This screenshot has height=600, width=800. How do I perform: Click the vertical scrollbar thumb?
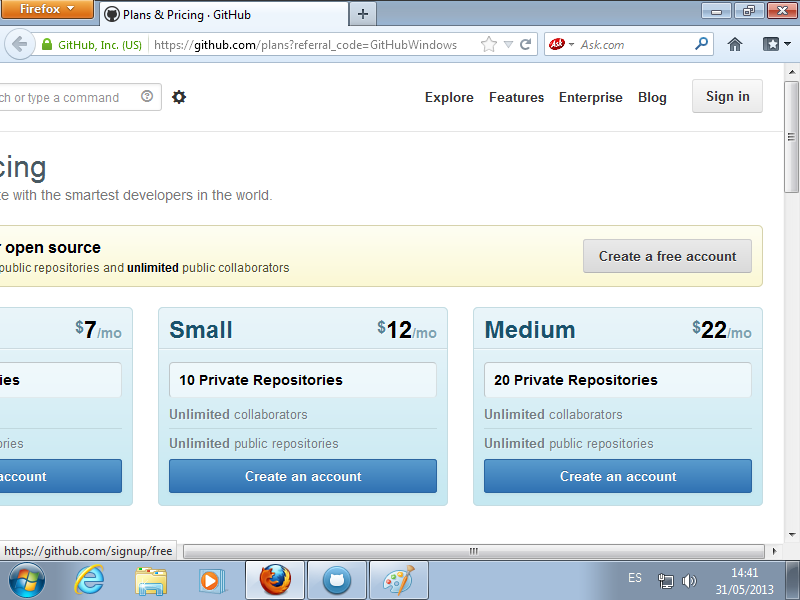(791, 137)
